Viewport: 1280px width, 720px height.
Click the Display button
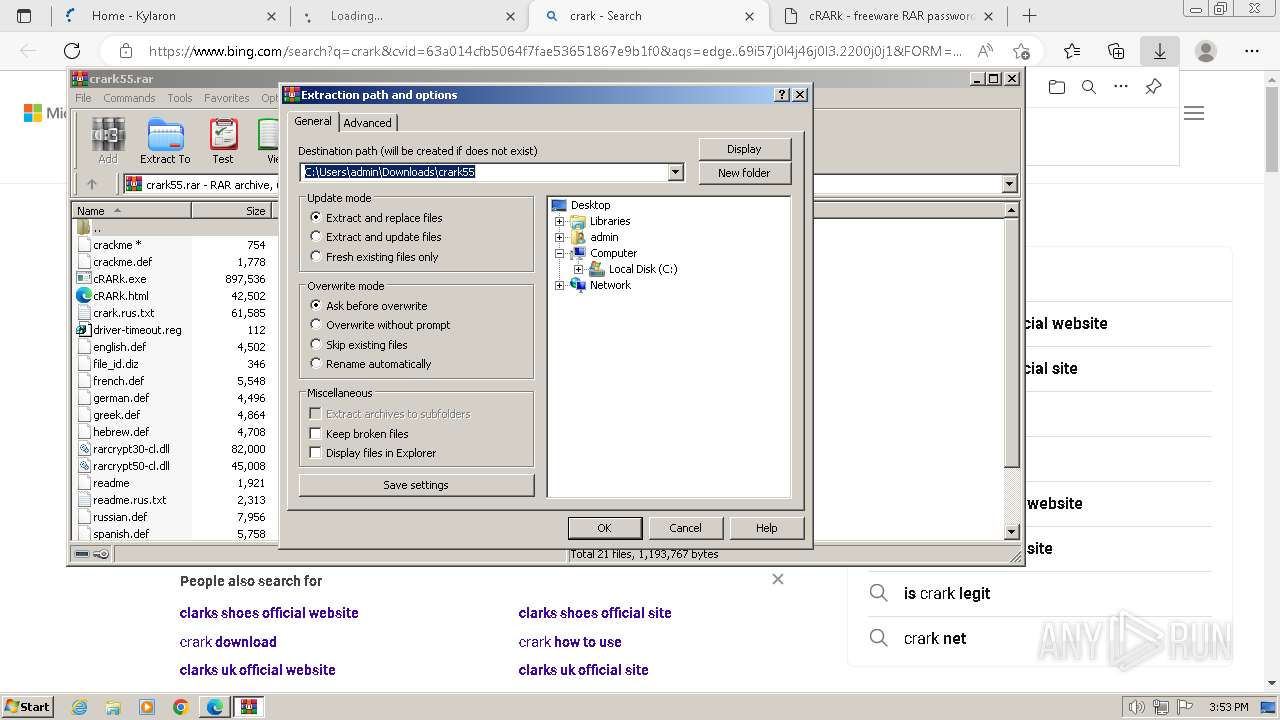point(744,149)
